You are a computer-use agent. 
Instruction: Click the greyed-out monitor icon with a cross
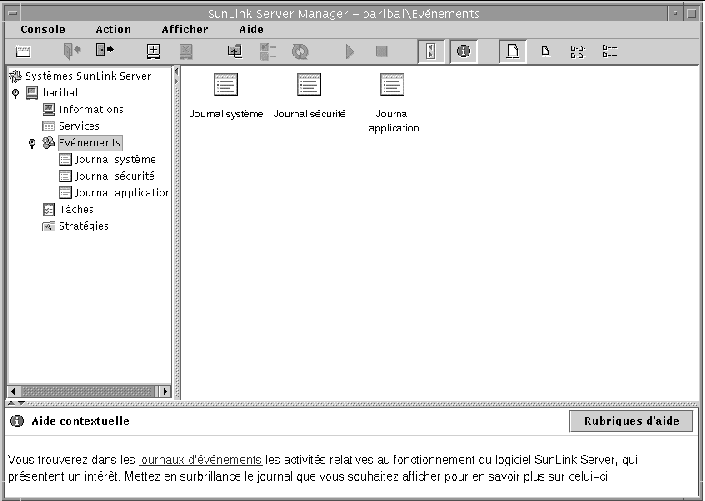[186, 51]
